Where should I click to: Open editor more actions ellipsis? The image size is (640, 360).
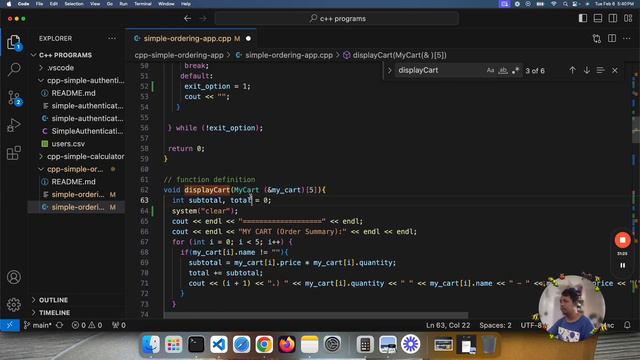(627, 38)
